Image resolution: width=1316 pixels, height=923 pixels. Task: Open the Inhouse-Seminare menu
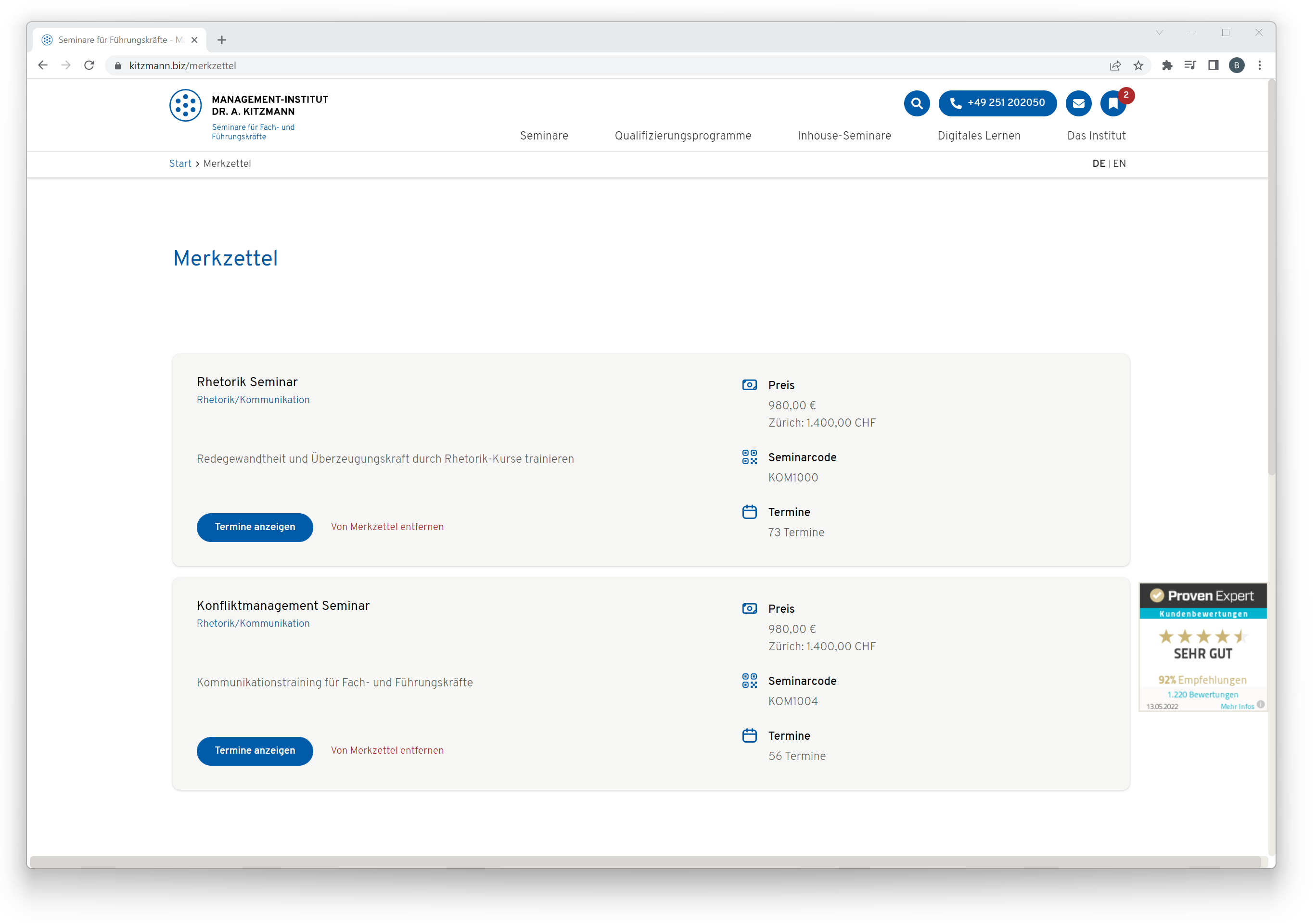[843, 136]
